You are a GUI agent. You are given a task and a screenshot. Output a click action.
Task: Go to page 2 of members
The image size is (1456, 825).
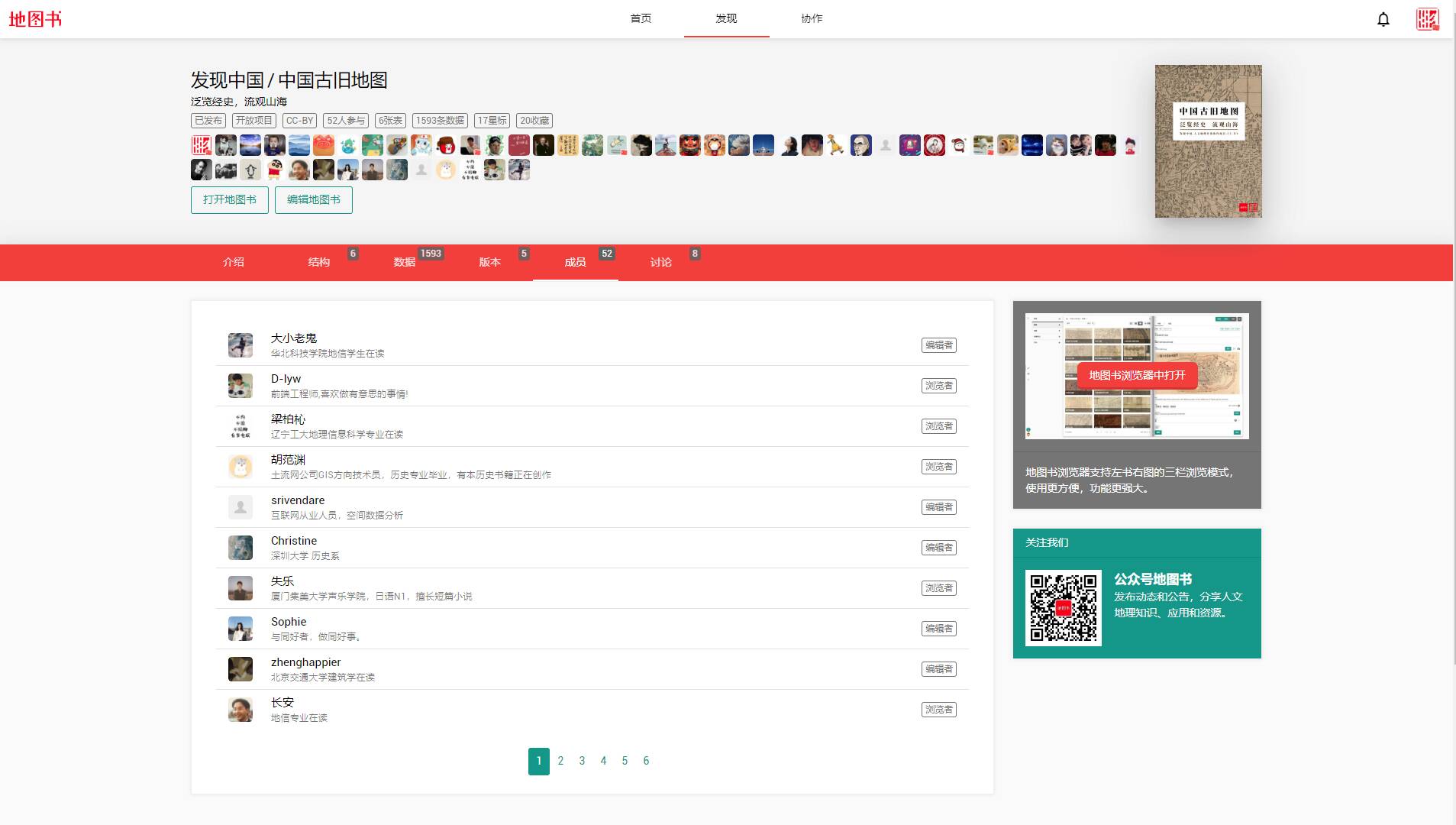(560, 761)
